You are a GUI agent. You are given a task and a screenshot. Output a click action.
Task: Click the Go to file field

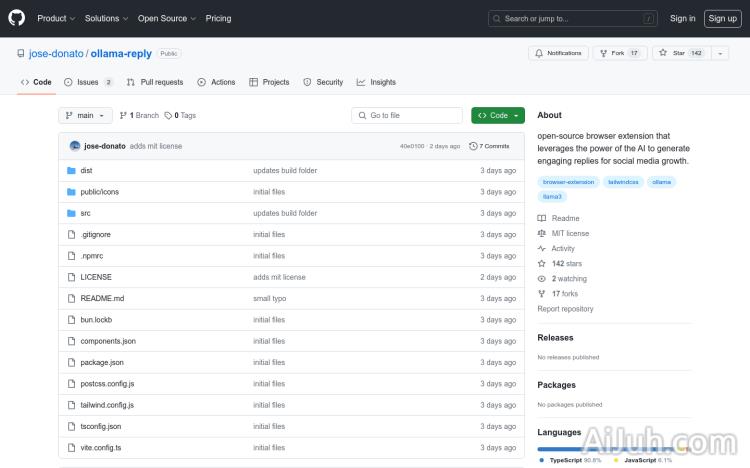click(x=407, y=115)
